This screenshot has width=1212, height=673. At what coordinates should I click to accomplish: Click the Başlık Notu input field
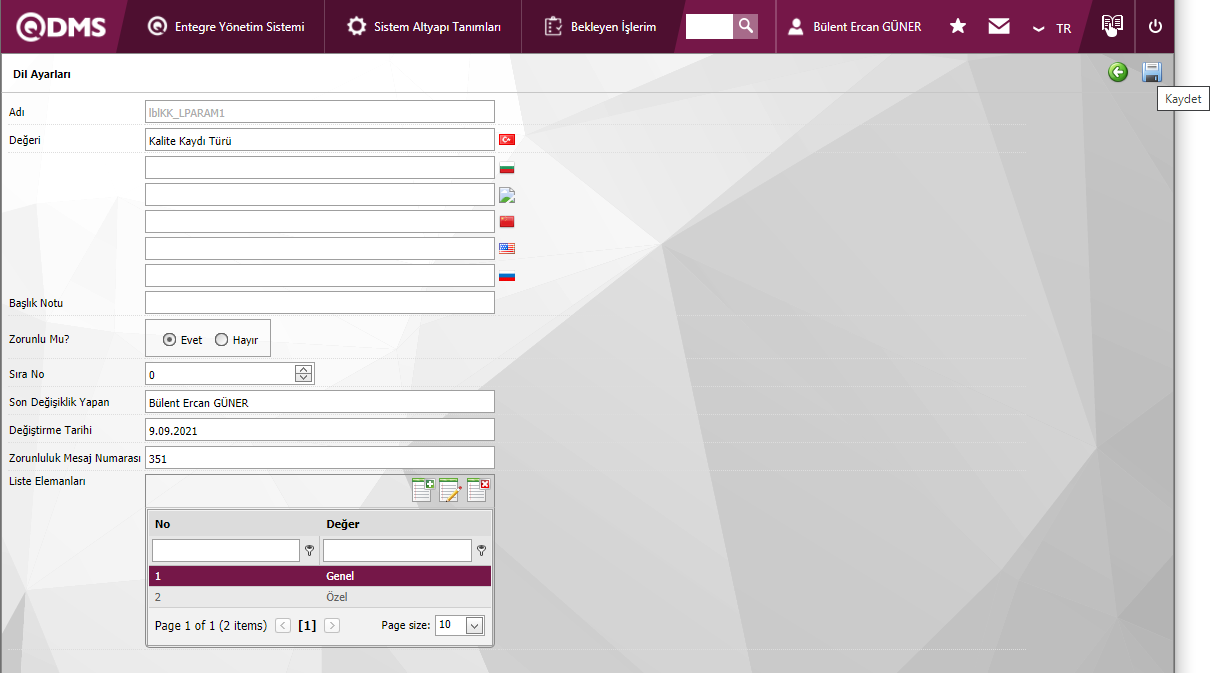point(320,302)
